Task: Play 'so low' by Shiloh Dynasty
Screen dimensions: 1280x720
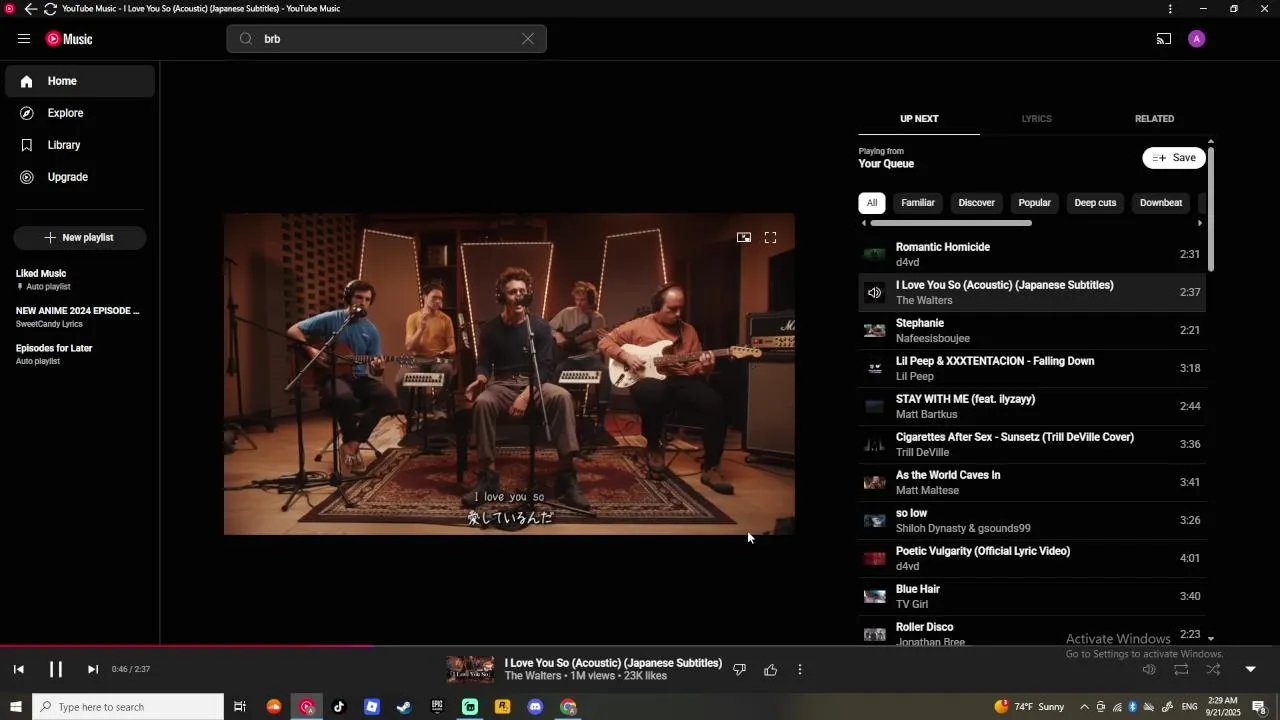Action: tap(1032, 520)
